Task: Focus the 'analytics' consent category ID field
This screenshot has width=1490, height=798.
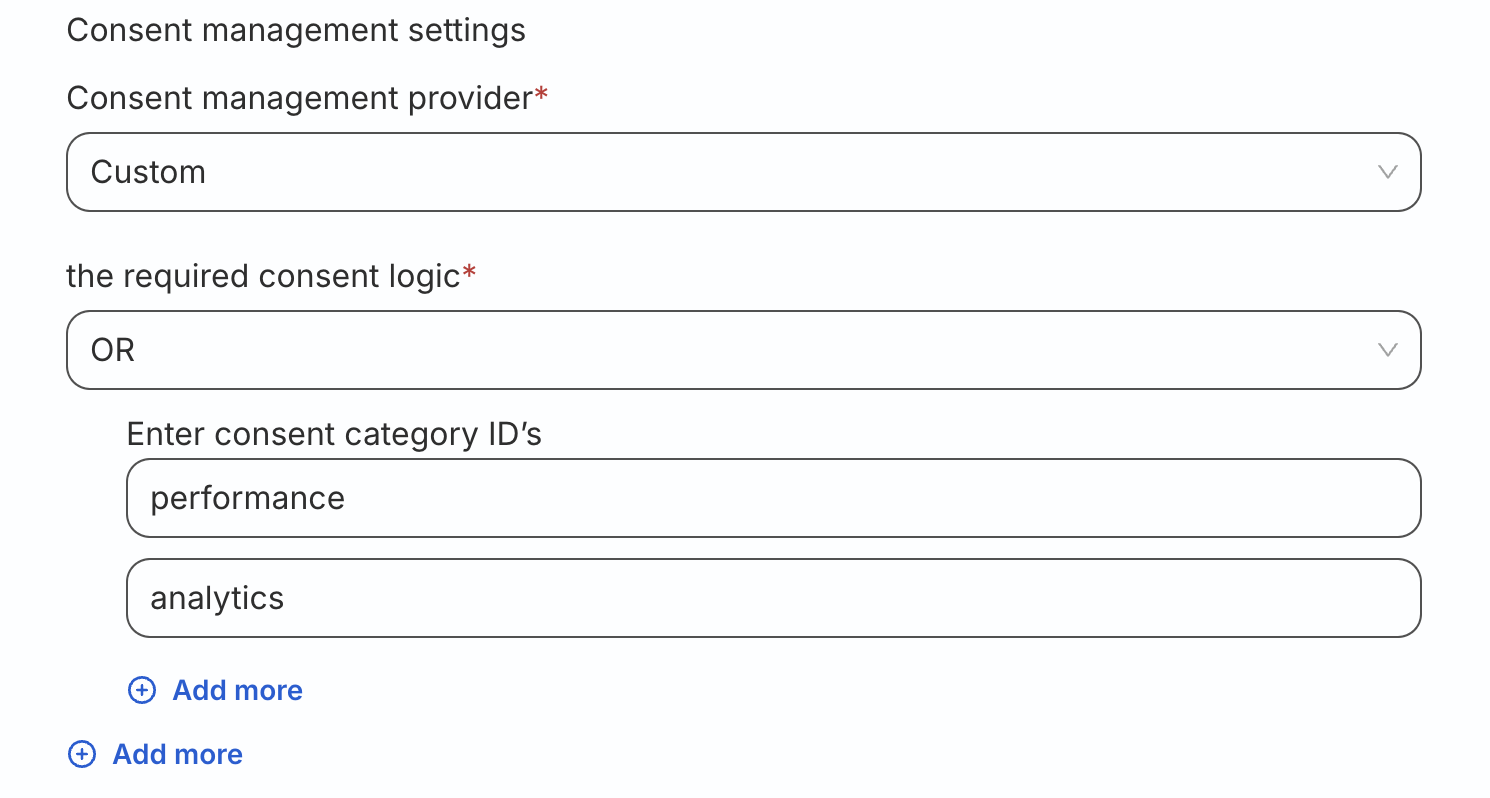Action: point(772,598)
